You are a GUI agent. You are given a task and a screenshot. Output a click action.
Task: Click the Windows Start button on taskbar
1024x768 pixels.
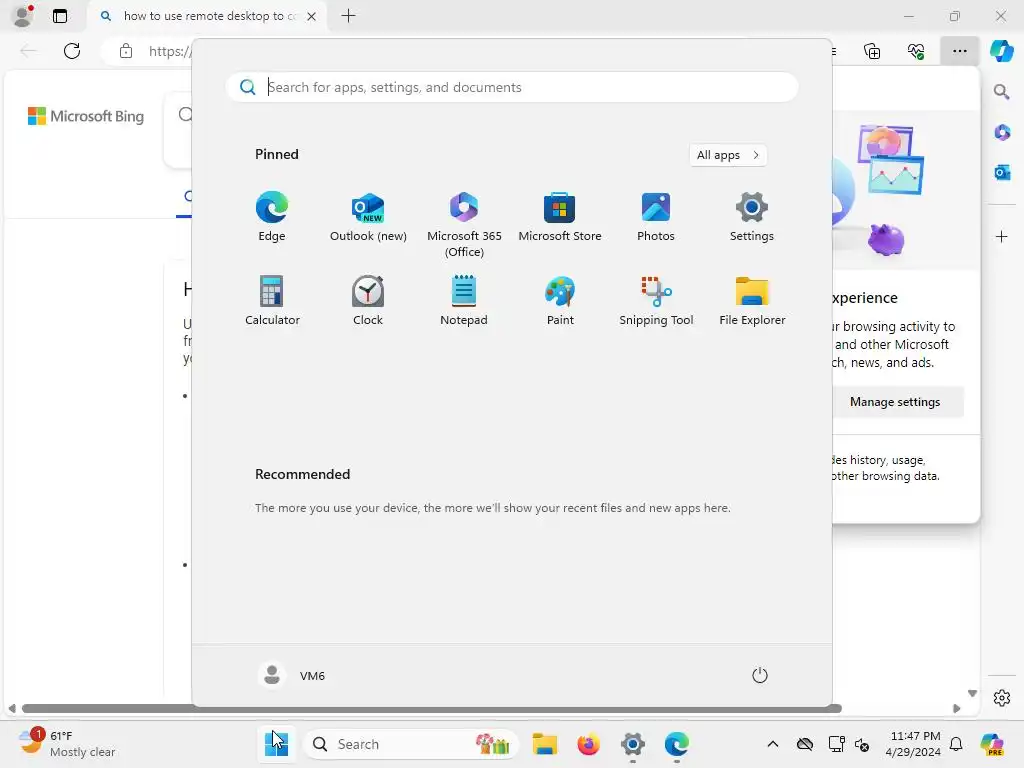point(276,744)
